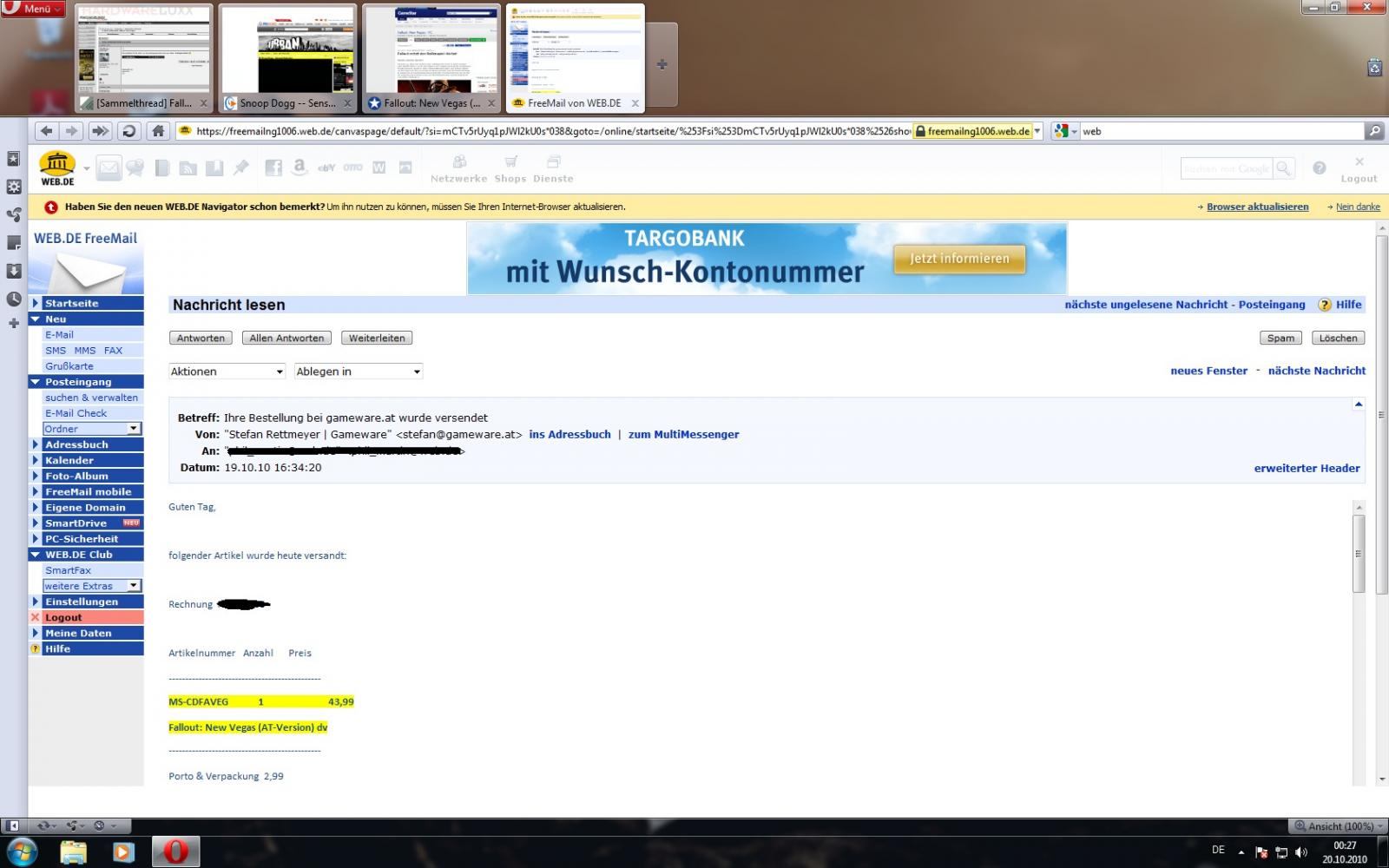Collapse the Posteingang sidebar section
The image size is (1389, 868).
[x=36, y=382]
